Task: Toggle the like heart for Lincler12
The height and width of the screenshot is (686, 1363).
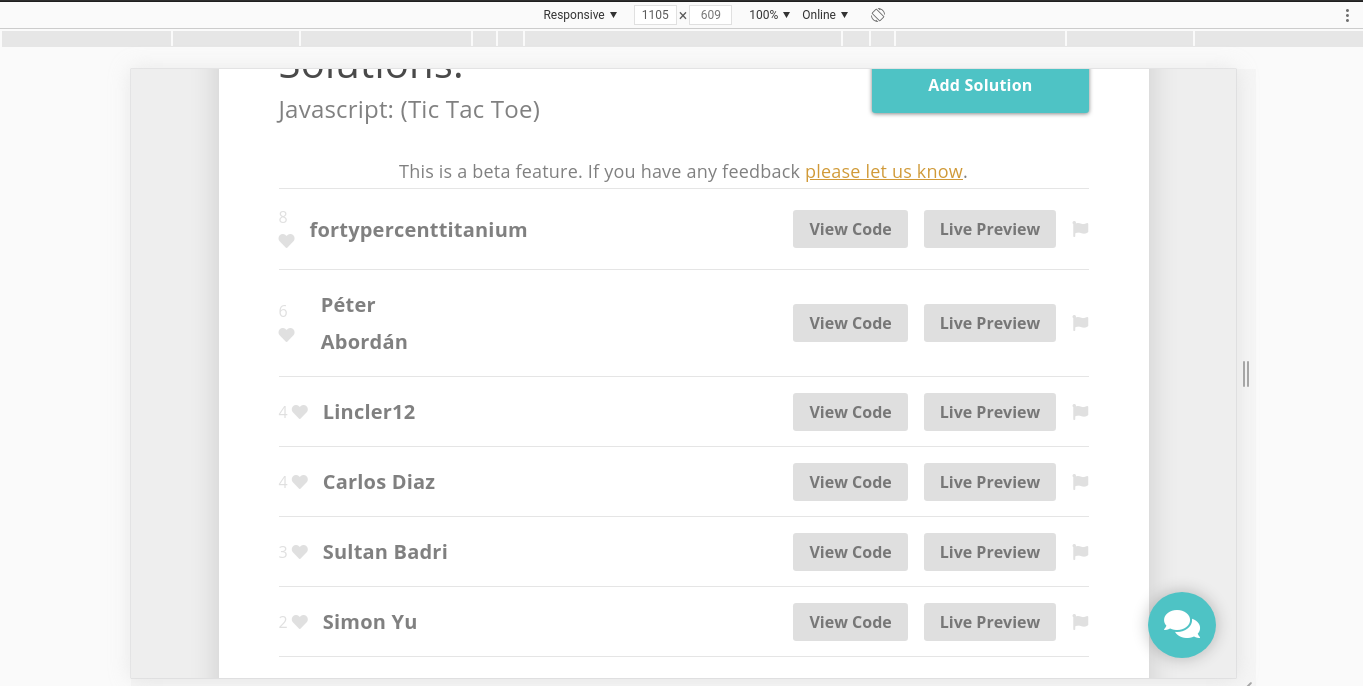Action: coord(298,412)
